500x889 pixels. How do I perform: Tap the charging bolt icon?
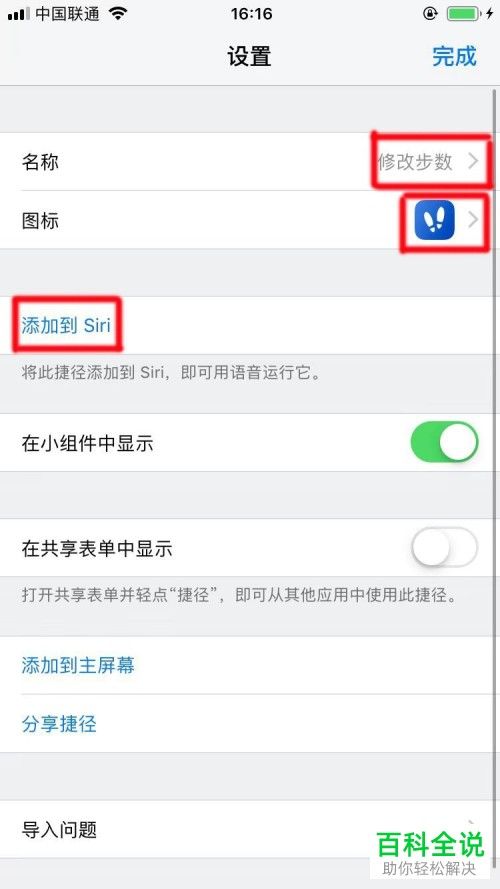[x=489, y=14]
